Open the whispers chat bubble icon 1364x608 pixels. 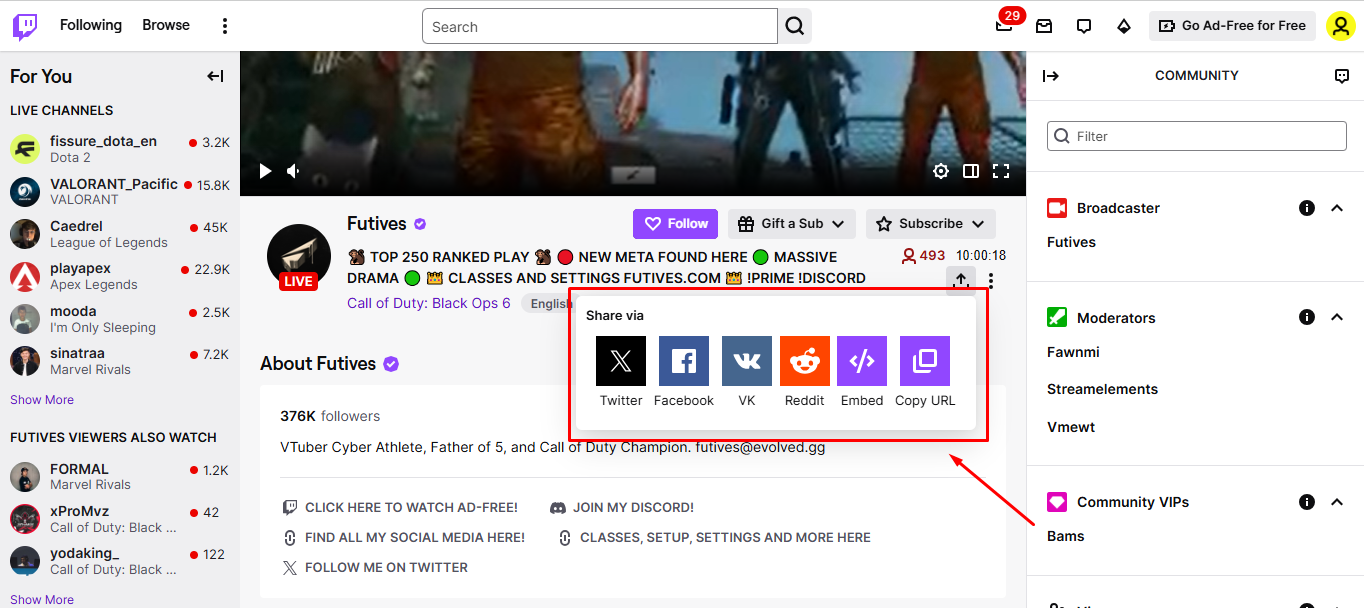[1084, 26]
